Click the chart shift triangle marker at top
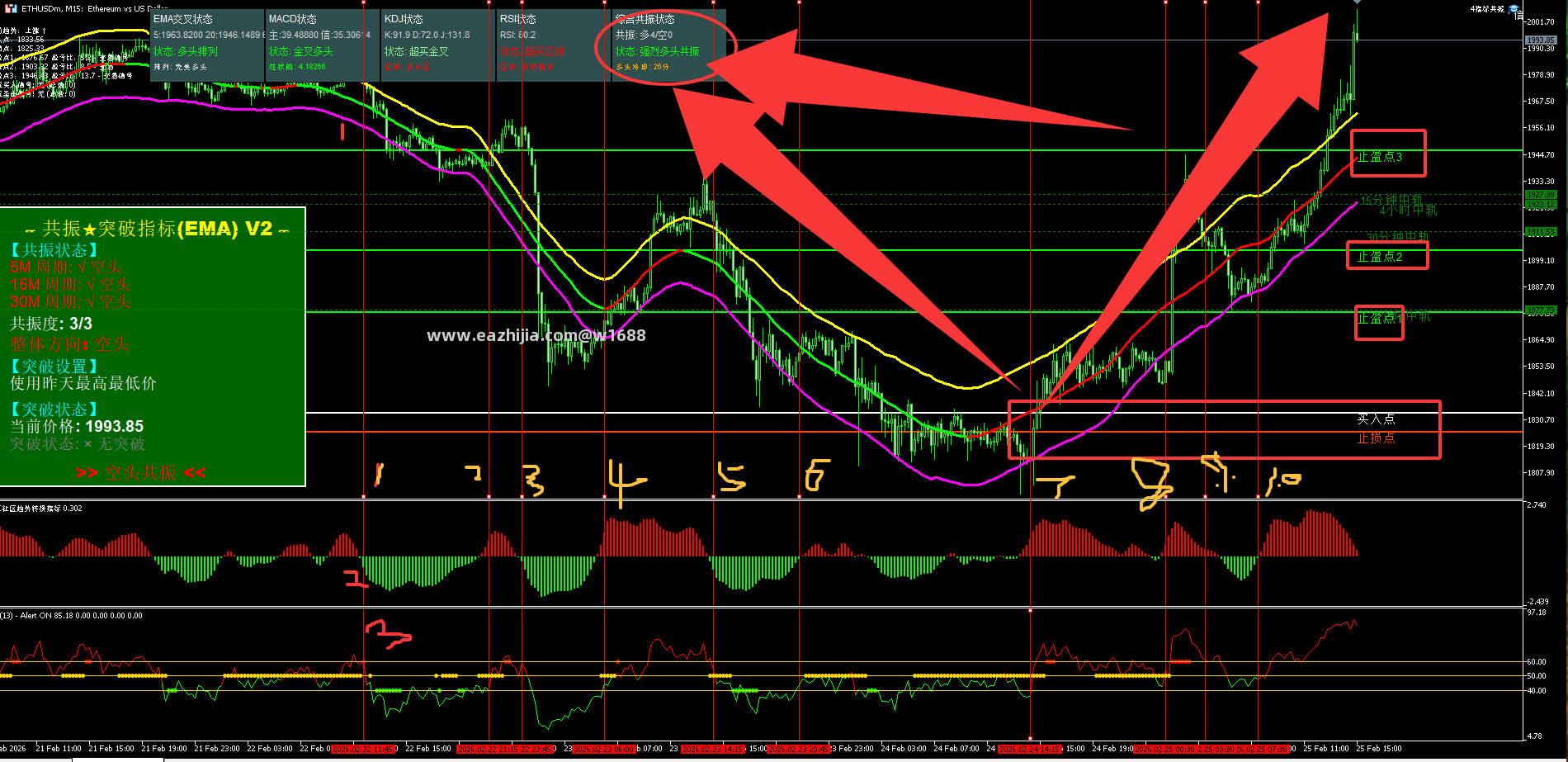This screenshot has height=762, width=1568. (1357, 2)
